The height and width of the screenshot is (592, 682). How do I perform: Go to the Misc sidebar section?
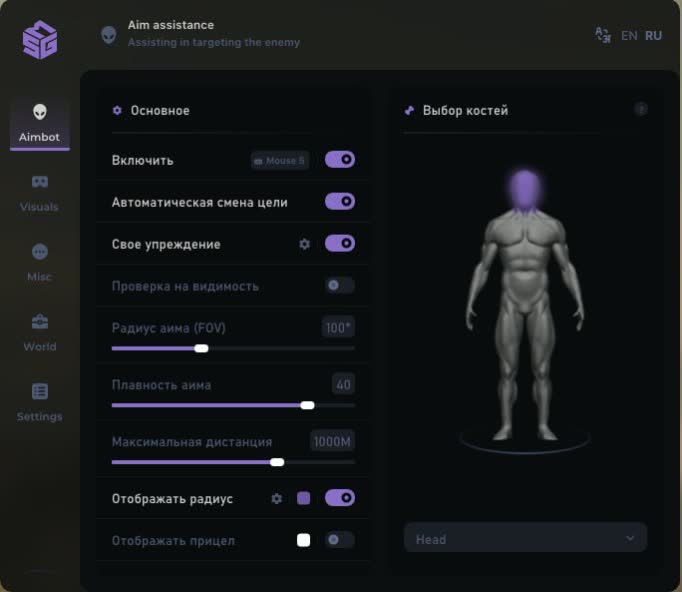pos(39,262)
